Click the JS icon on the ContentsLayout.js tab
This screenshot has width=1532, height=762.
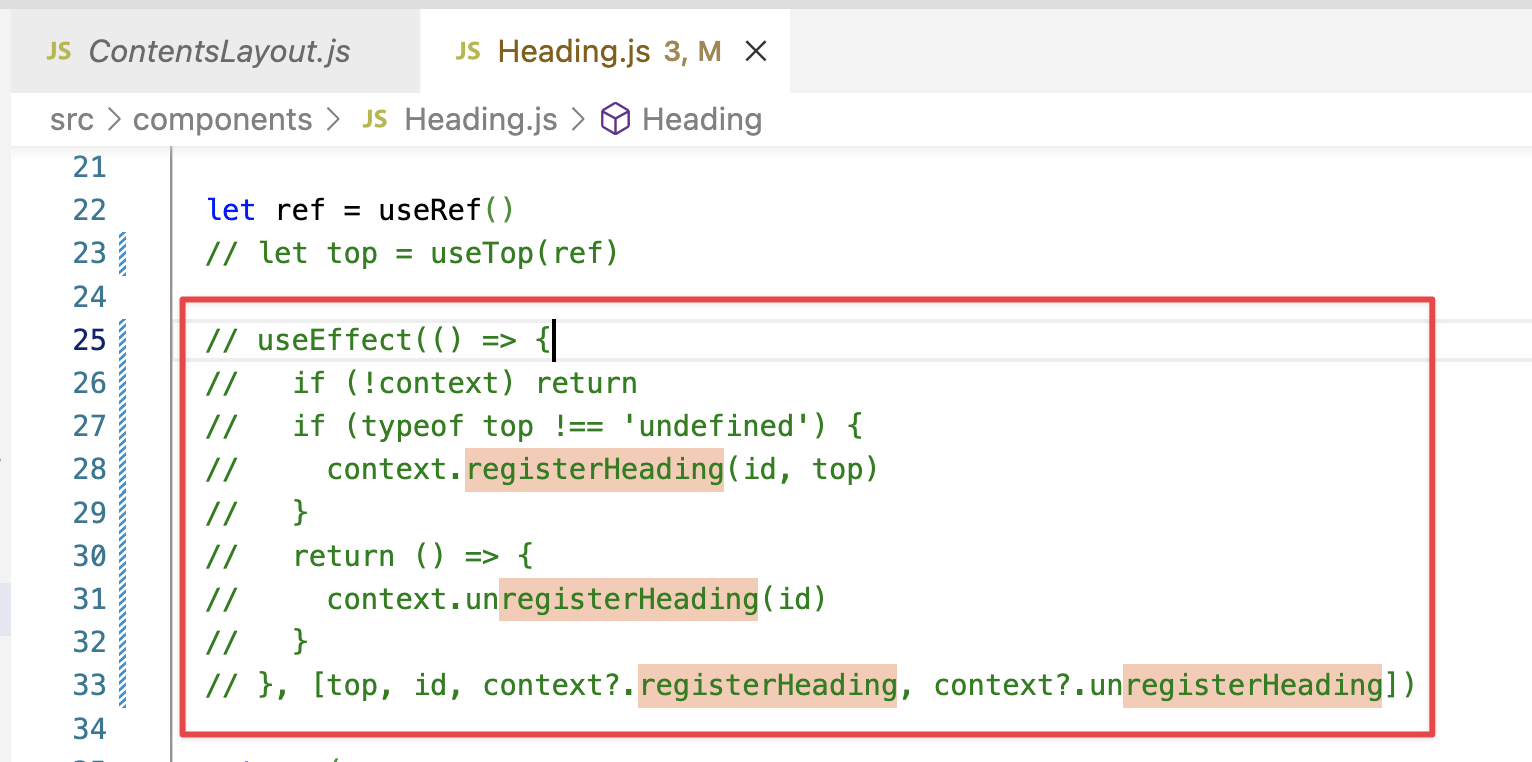click(58, 50)
